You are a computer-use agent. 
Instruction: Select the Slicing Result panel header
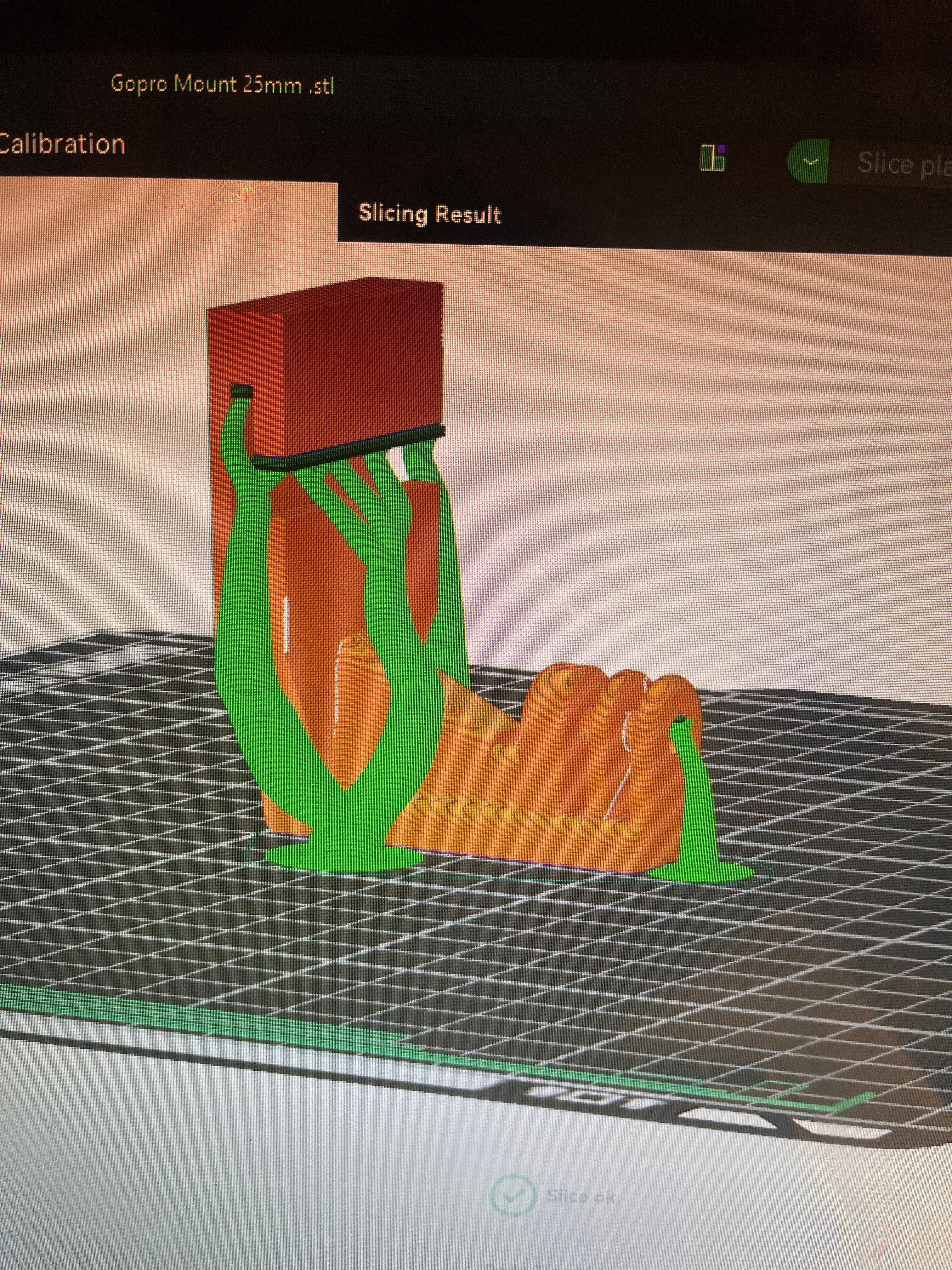click(430, 214)
